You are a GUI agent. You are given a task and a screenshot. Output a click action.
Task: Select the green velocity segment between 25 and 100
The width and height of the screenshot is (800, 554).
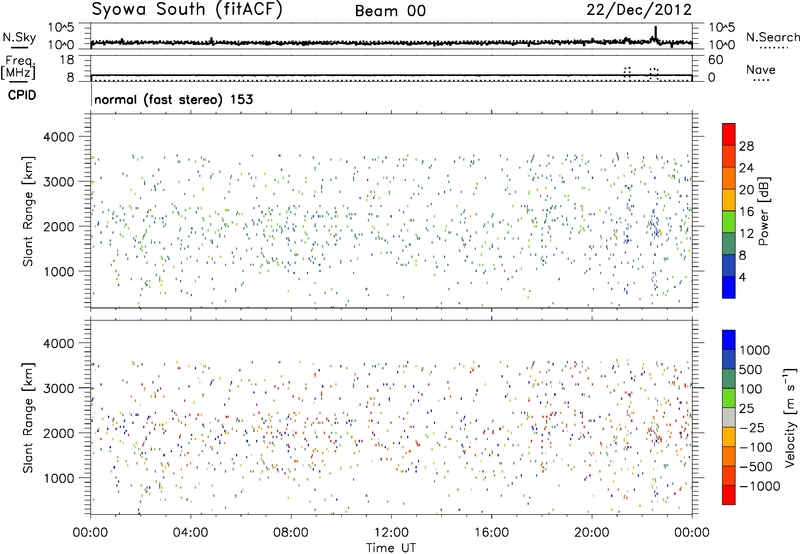[729, 398]
